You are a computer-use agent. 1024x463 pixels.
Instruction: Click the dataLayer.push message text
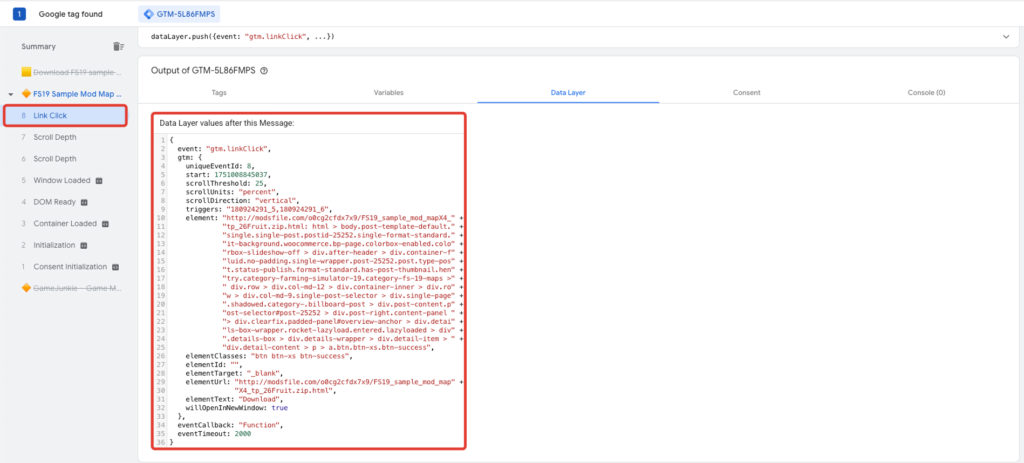pos(242,37)
